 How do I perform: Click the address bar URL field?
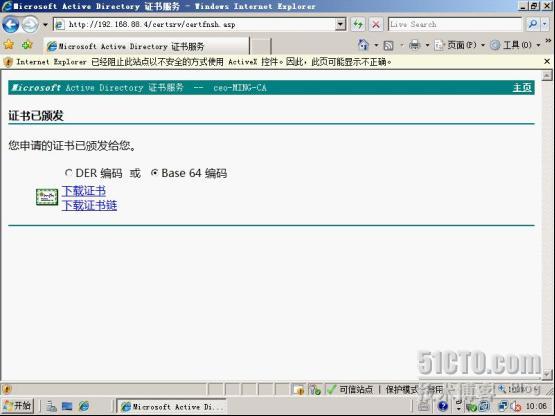pos(195,24)
